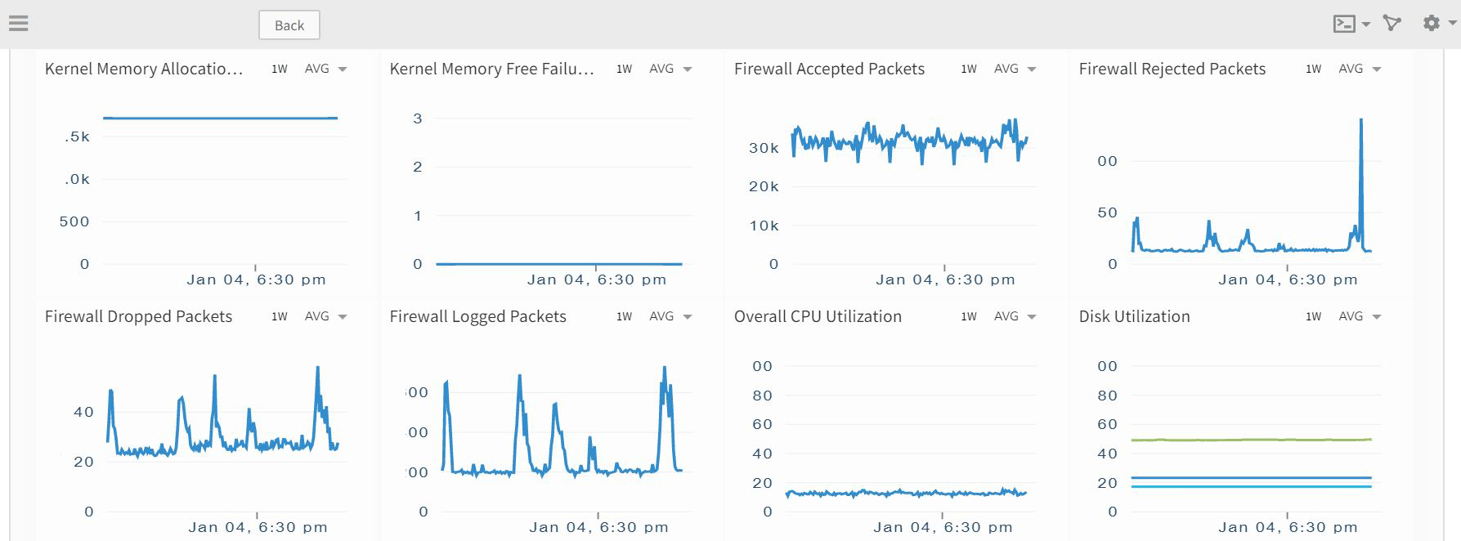
Task: Open the hamburger navigation menu
Action: [x=18, y=23]
